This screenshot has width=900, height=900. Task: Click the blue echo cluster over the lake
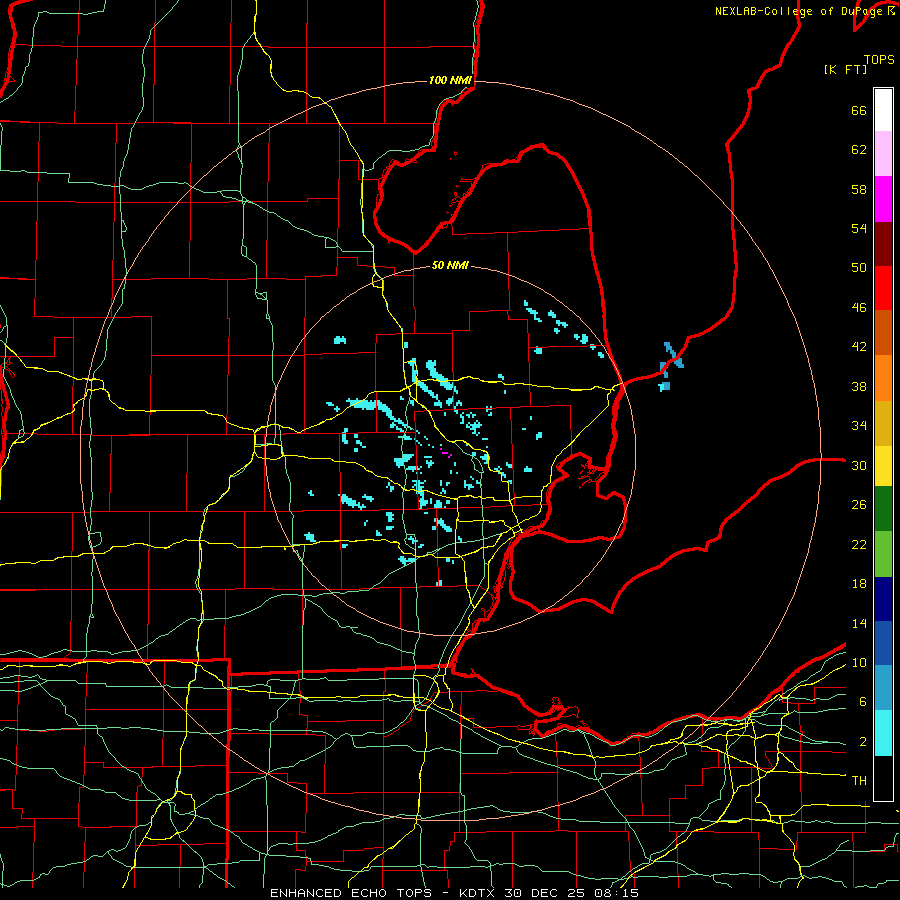click(x=671, y=365)
